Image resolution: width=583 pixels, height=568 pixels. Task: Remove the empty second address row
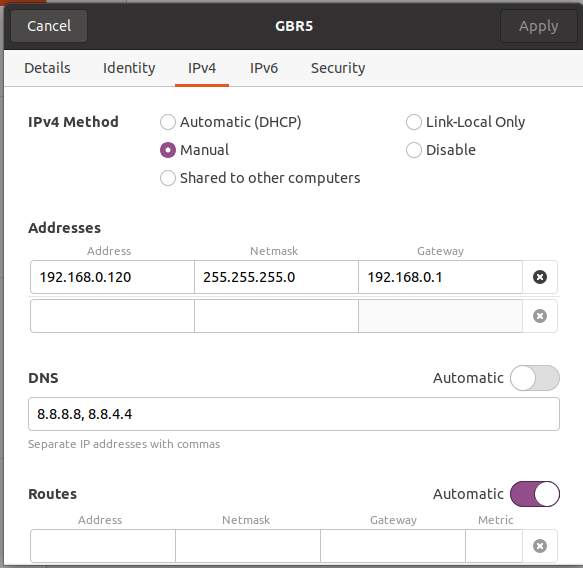539,316
